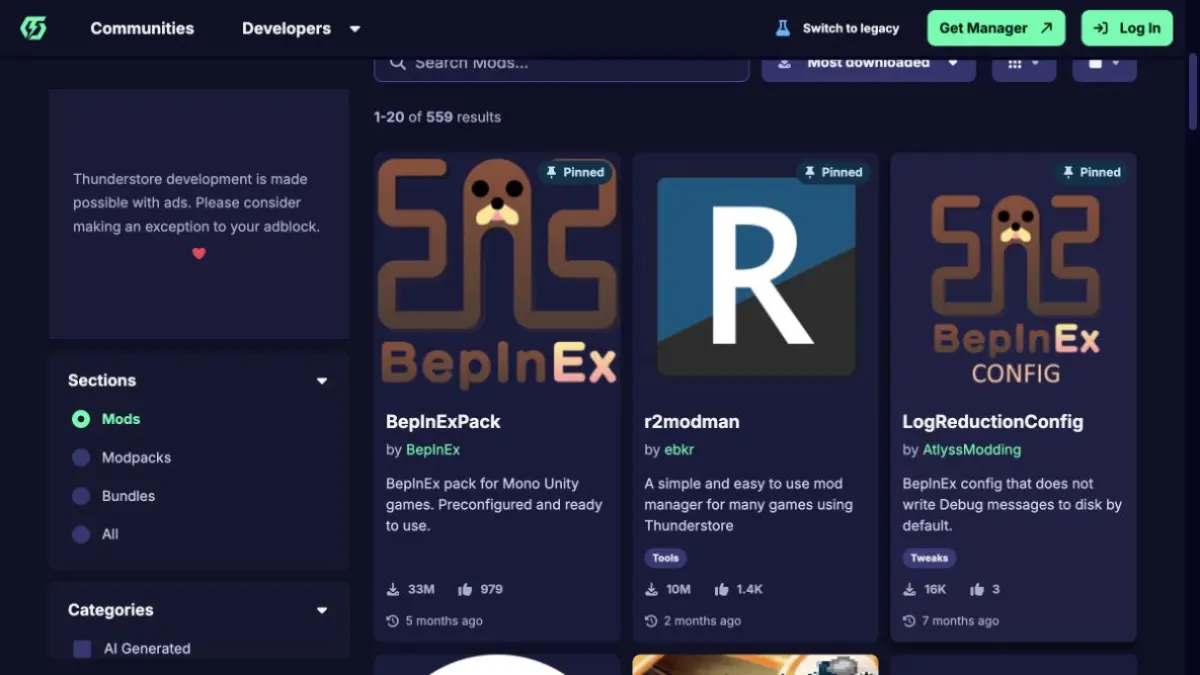Open the BepInExPack title link
Screen dimensions: 1200x675
(443, 422)
